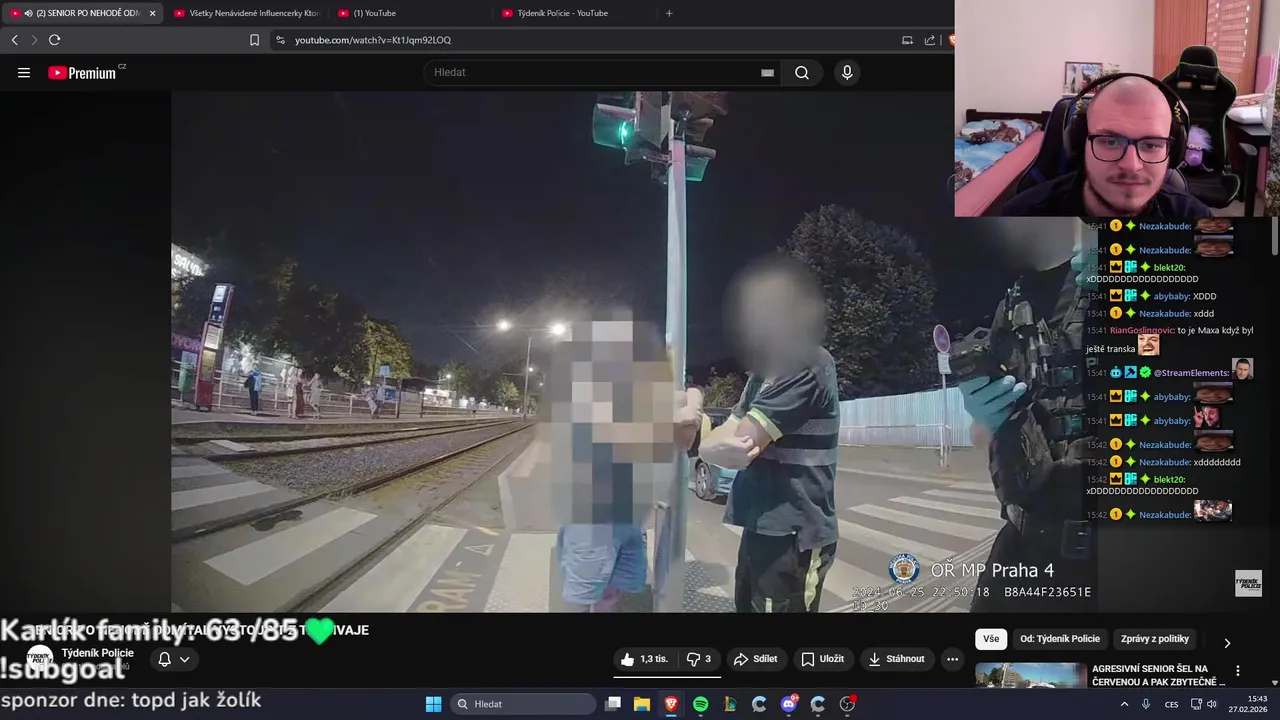This screenshot has height=720, width=1280.
Task: Click the Sdílet share button
Action: tap(755, 659)
